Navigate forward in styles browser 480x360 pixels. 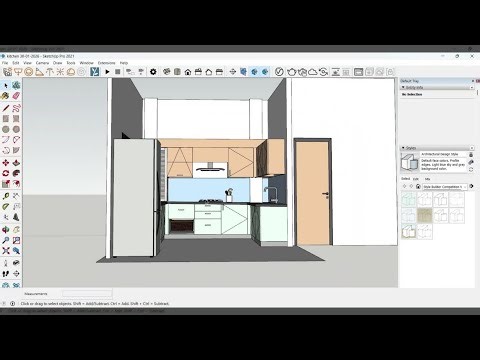click(x=411, y=187)
